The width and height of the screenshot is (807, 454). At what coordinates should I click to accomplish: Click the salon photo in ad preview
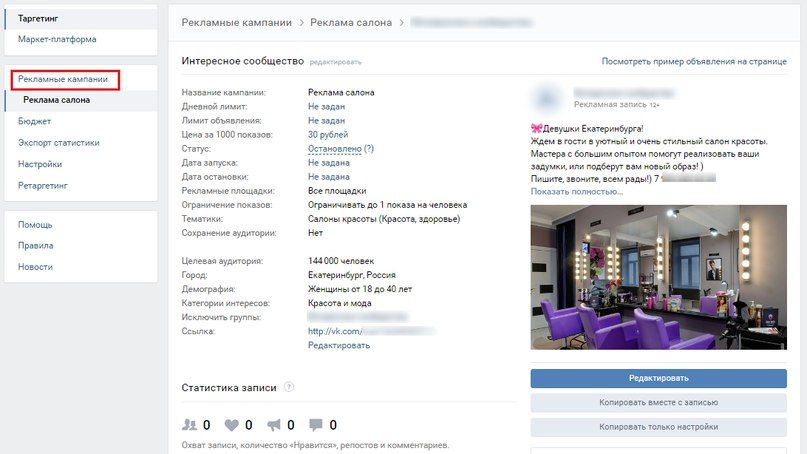pyautogui.click(x=658, y=277)
